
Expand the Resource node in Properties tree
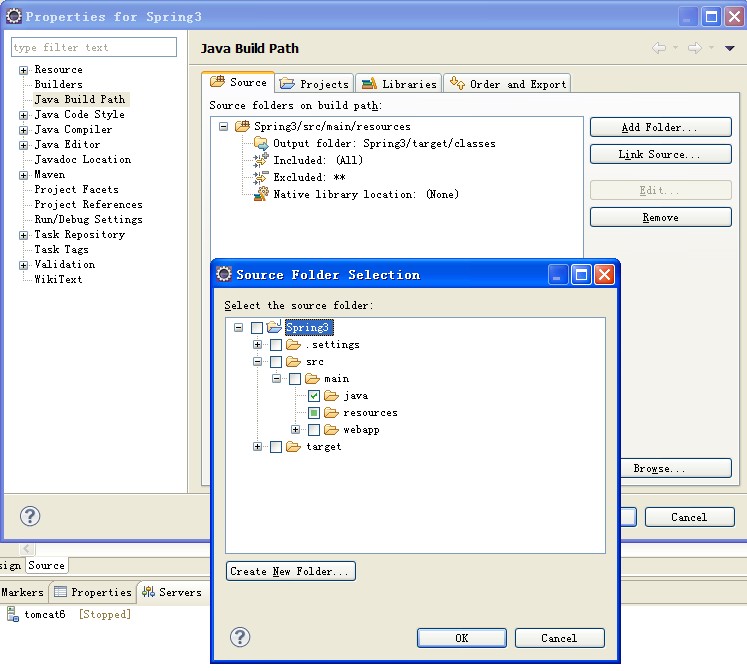(23, 70)
